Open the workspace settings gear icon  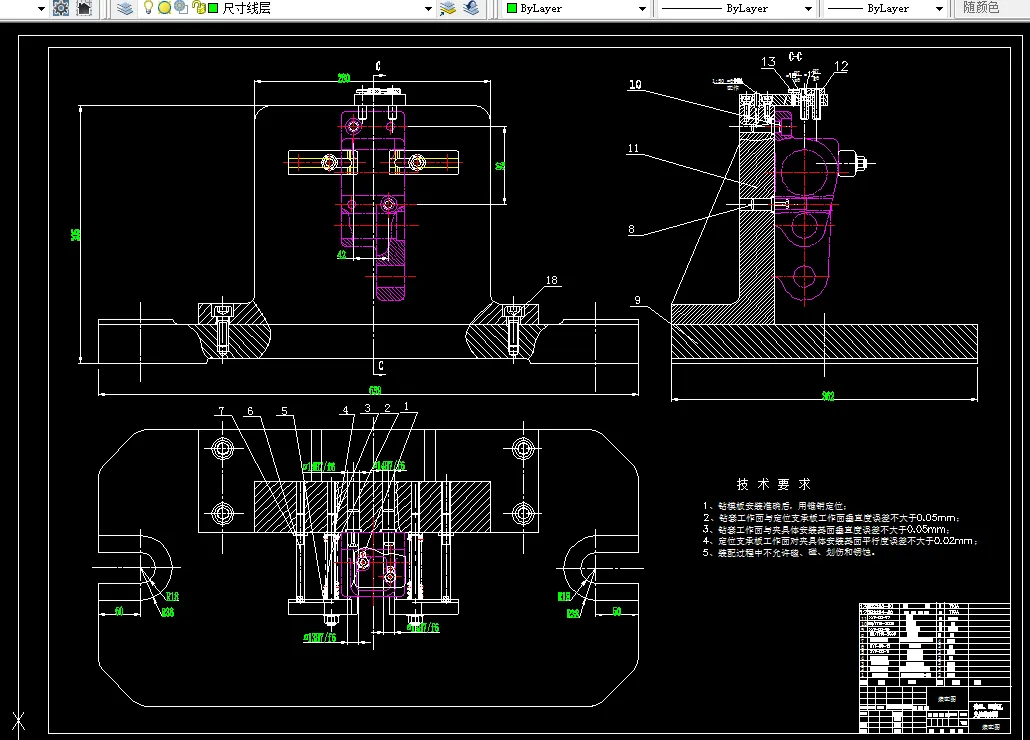(x=60, y=9)
